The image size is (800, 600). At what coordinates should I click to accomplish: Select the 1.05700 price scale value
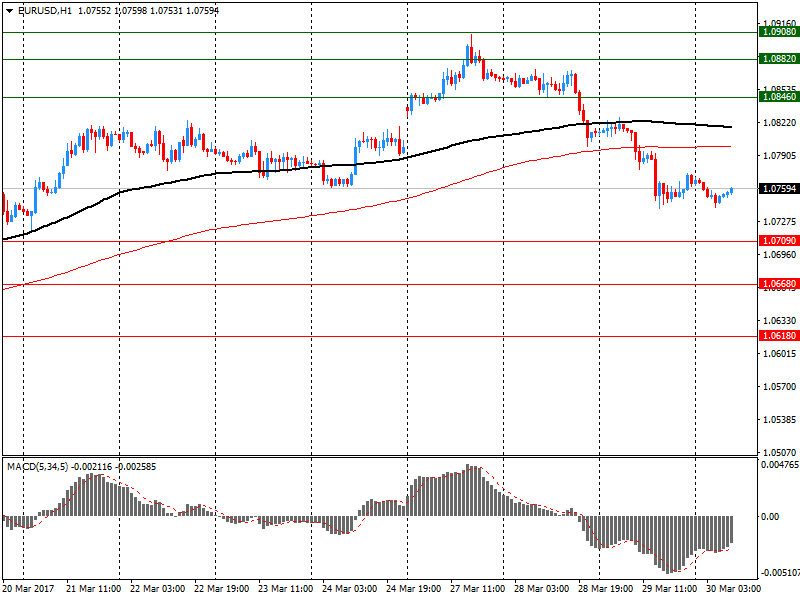pos(779,387)
